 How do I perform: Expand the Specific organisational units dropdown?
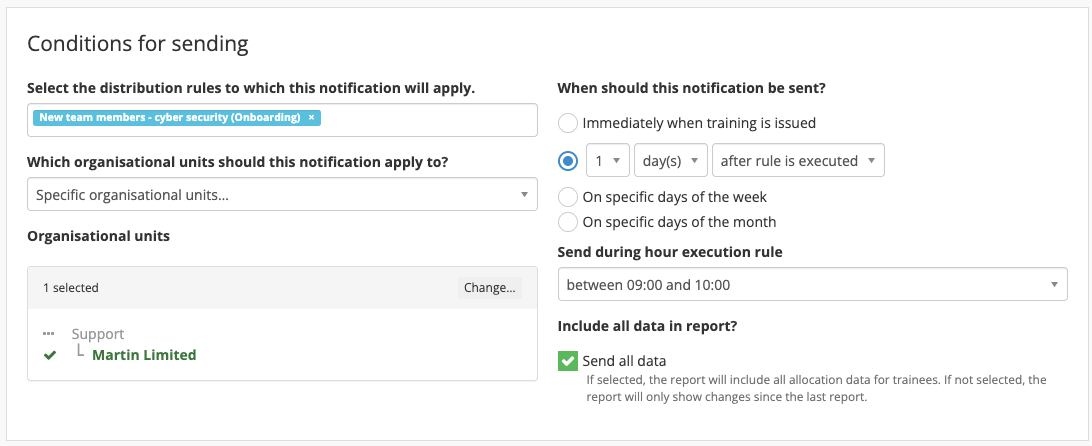[283, 195]
